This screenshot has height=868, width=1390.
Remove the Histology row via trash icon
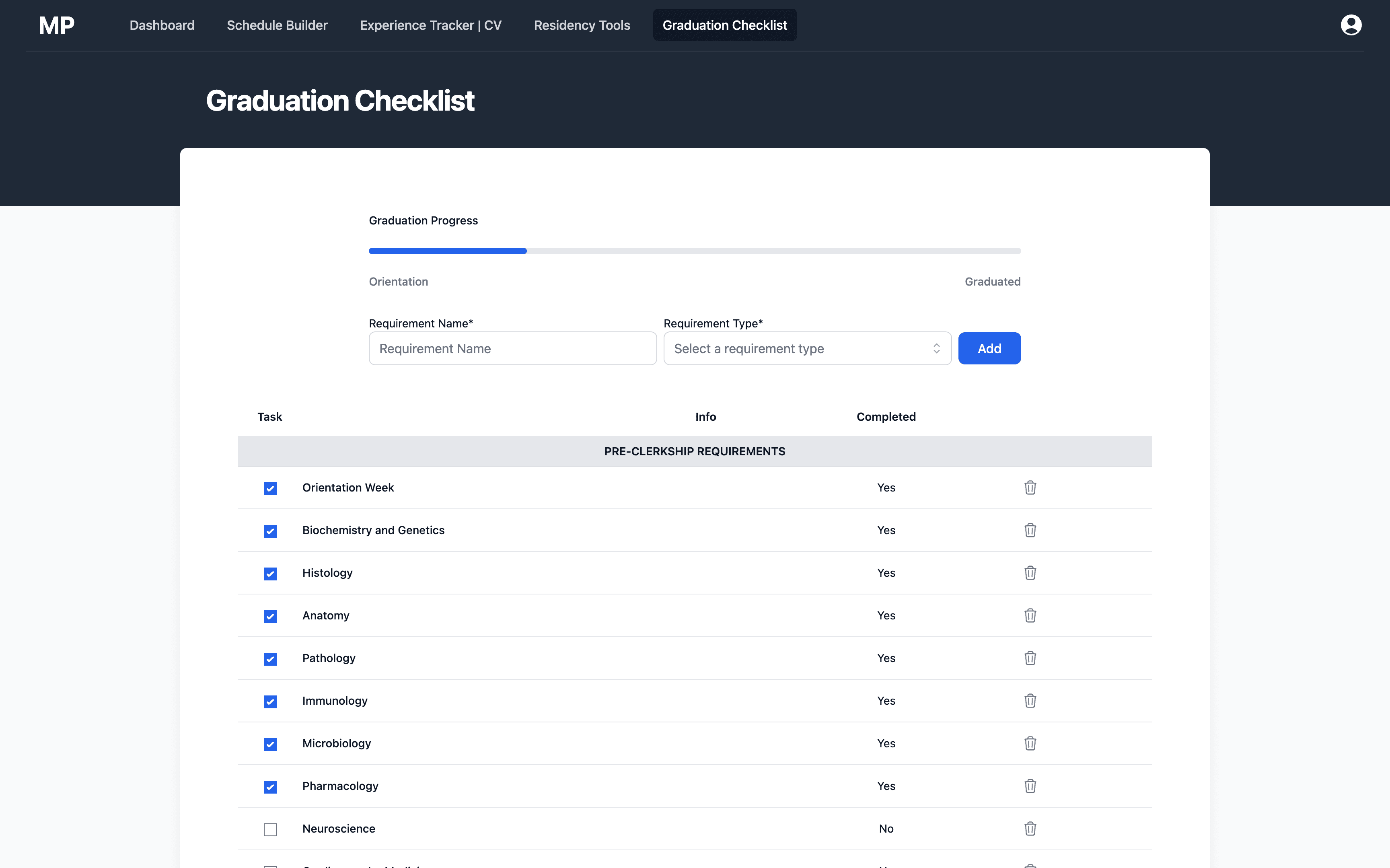(x=1030, y=573)
